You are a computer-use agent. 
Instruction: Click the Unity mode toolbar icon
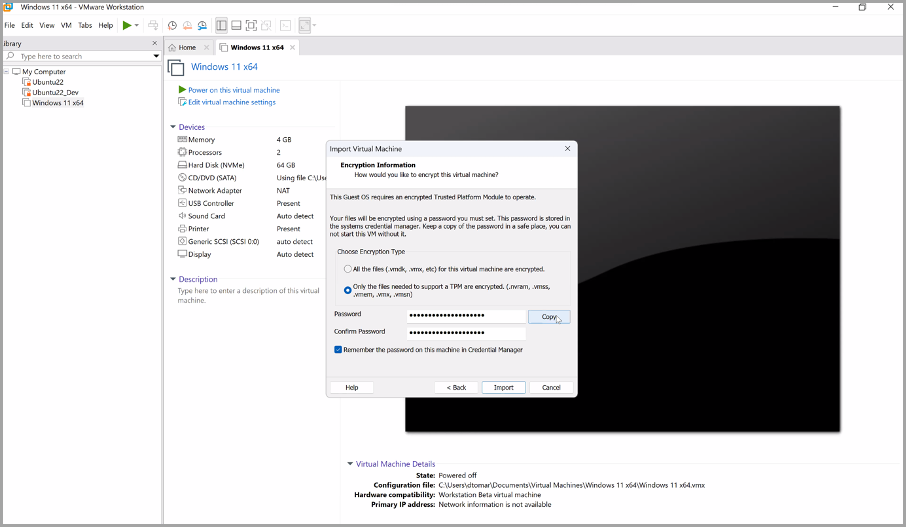(x=266, y=25)
